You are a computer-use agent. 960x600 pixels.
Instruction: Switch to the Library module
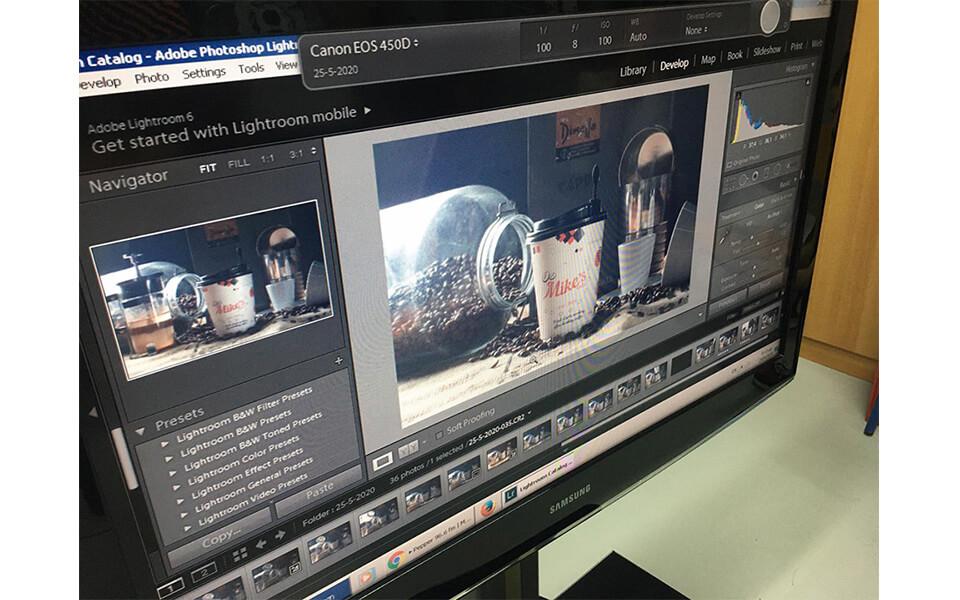[632, 71]
